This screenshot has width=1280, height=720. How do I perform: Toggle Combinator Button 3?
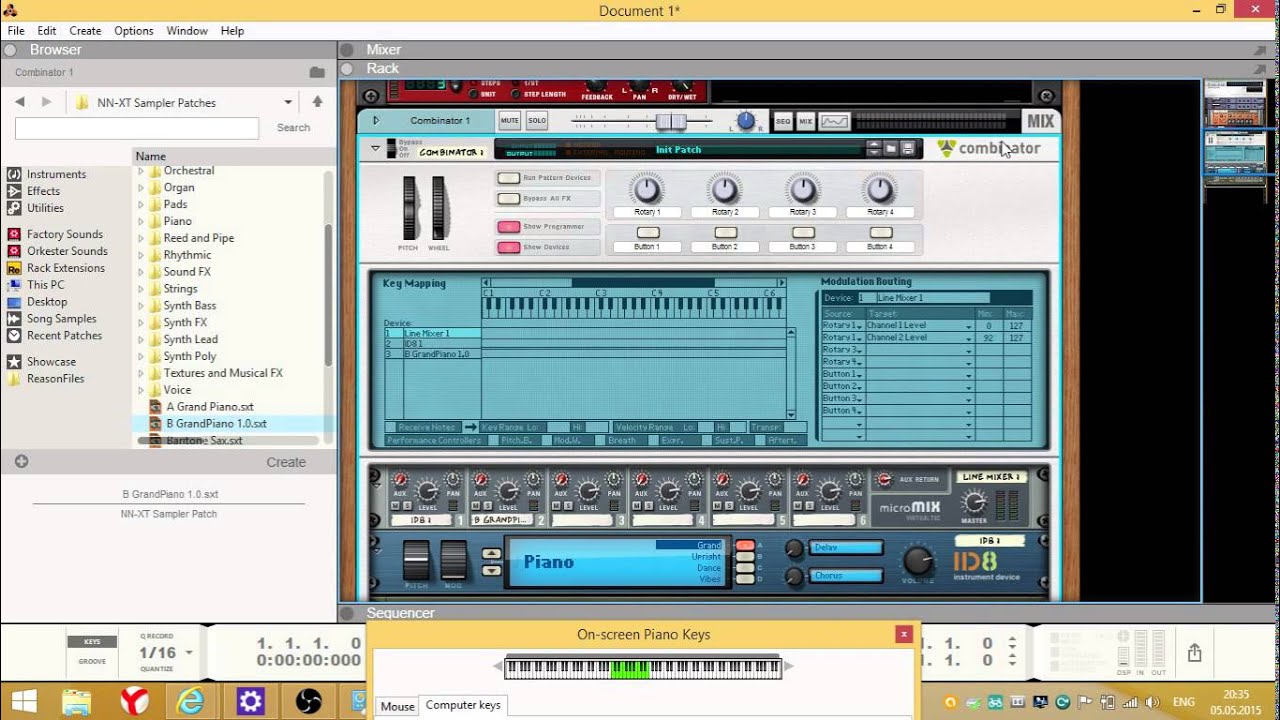(802, 233)
